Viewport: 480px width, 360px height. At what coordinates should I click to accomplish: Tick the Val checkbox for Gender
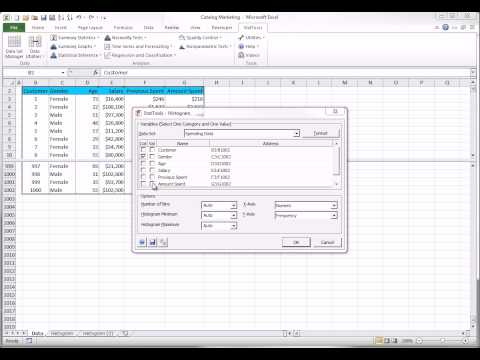coord(152,156)
